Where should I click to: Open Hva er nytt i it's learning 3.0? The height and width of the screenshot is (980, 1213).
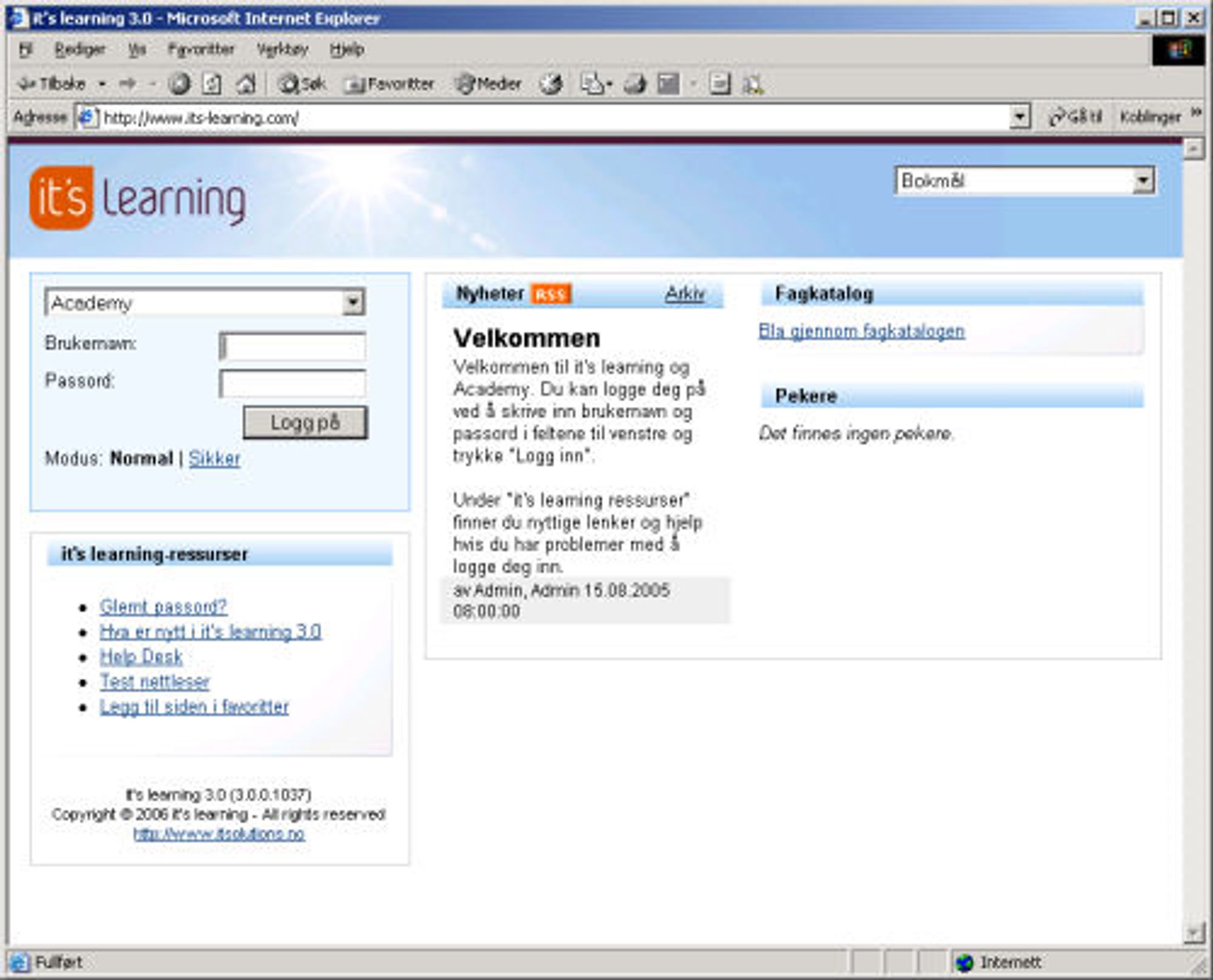point(210,632)
